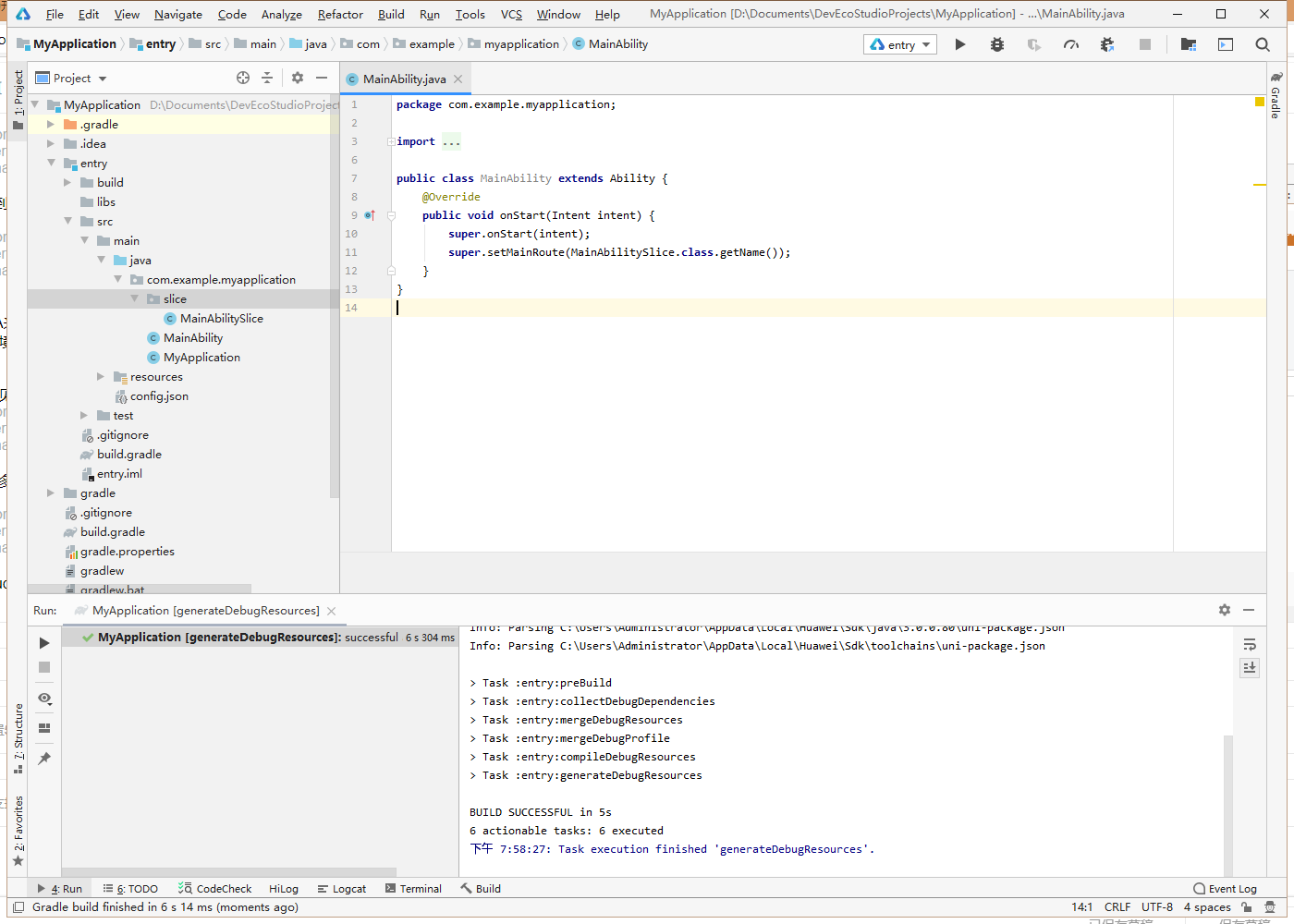This screenshot has width=1294, height=924.
Task: Open the entry run configuration dropdown
Action: [900, 44]
